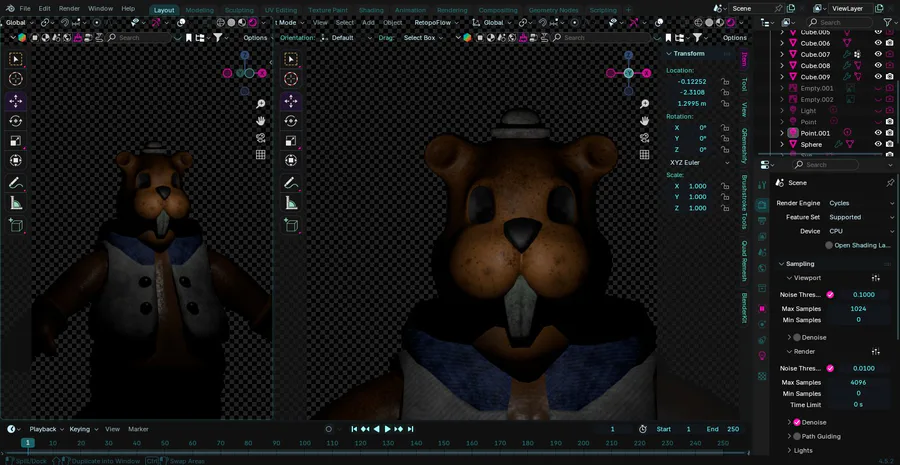Activate the Select Box tool in the left viewport
Screen dimensions: 900x465
click(x=15, y=59)
